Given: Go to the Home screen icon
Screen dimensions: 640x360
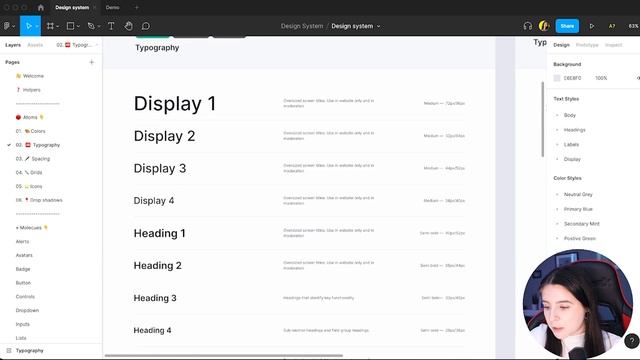Looking at the screenshot, I should [40, 7].
